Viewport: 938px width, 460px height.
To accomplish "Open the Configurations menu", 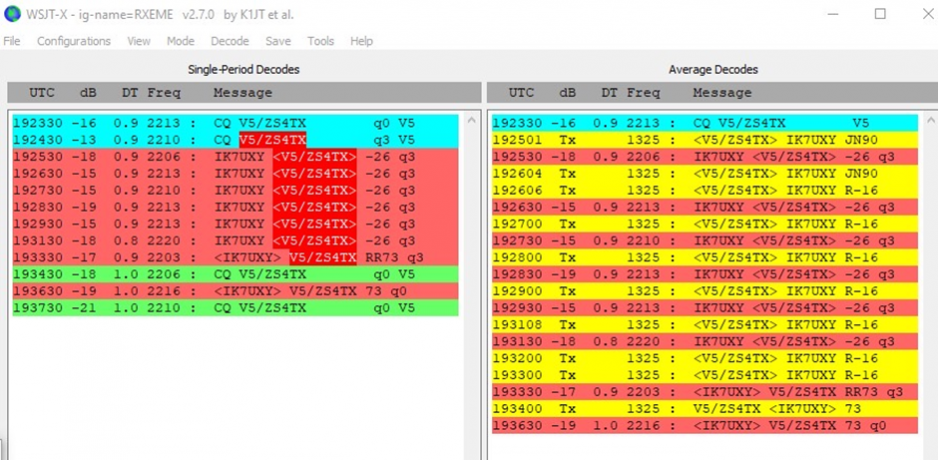I will (x=74, y=41).
